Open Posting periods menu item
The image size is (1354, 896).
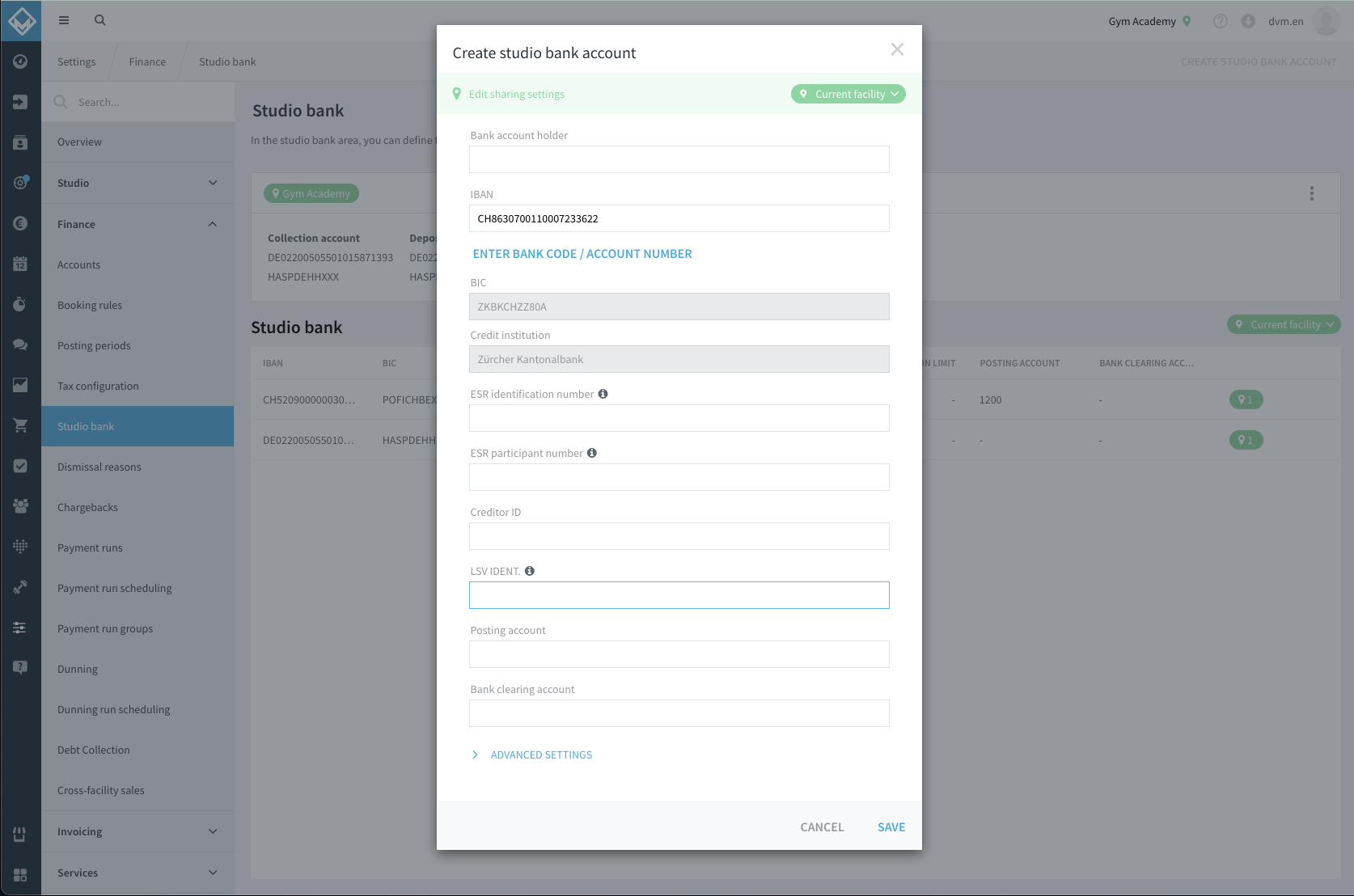click(x=138, y=345)
